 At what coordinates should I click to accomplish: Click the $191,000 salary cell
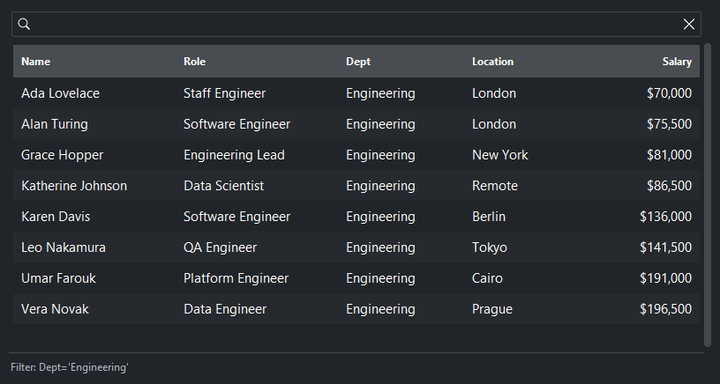(x=666, y=278)
